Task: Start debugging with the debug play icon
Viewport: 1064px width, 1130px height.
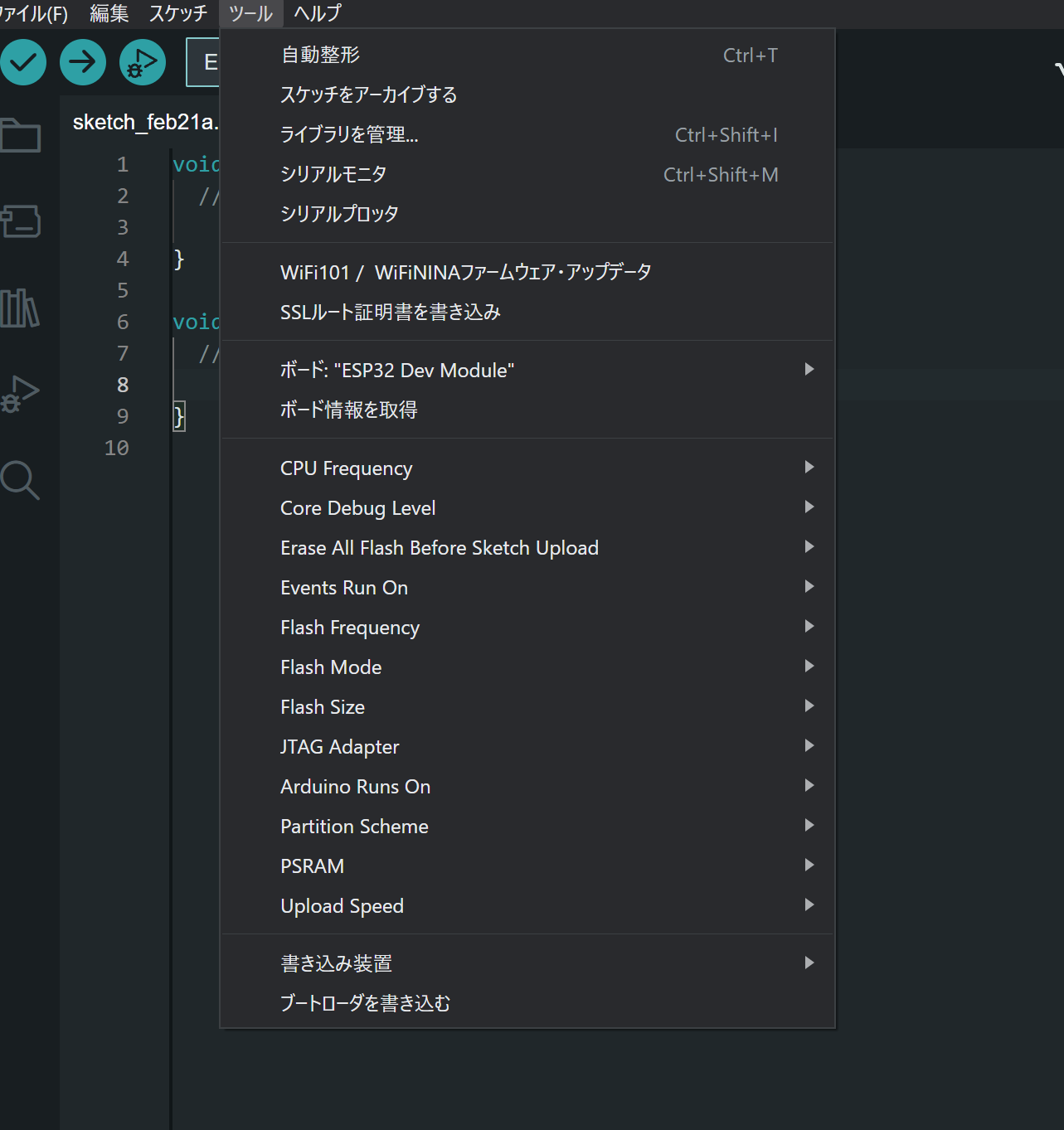Action: (142, 62)
